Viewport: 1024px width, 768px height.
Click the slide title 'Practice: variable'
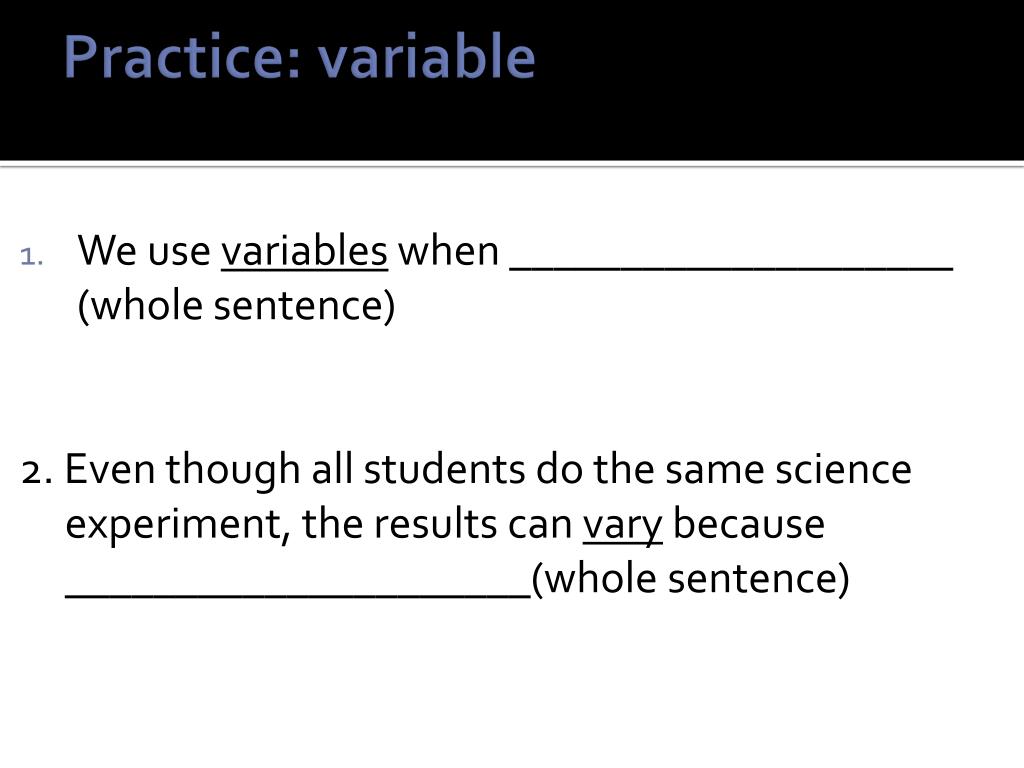300,57
